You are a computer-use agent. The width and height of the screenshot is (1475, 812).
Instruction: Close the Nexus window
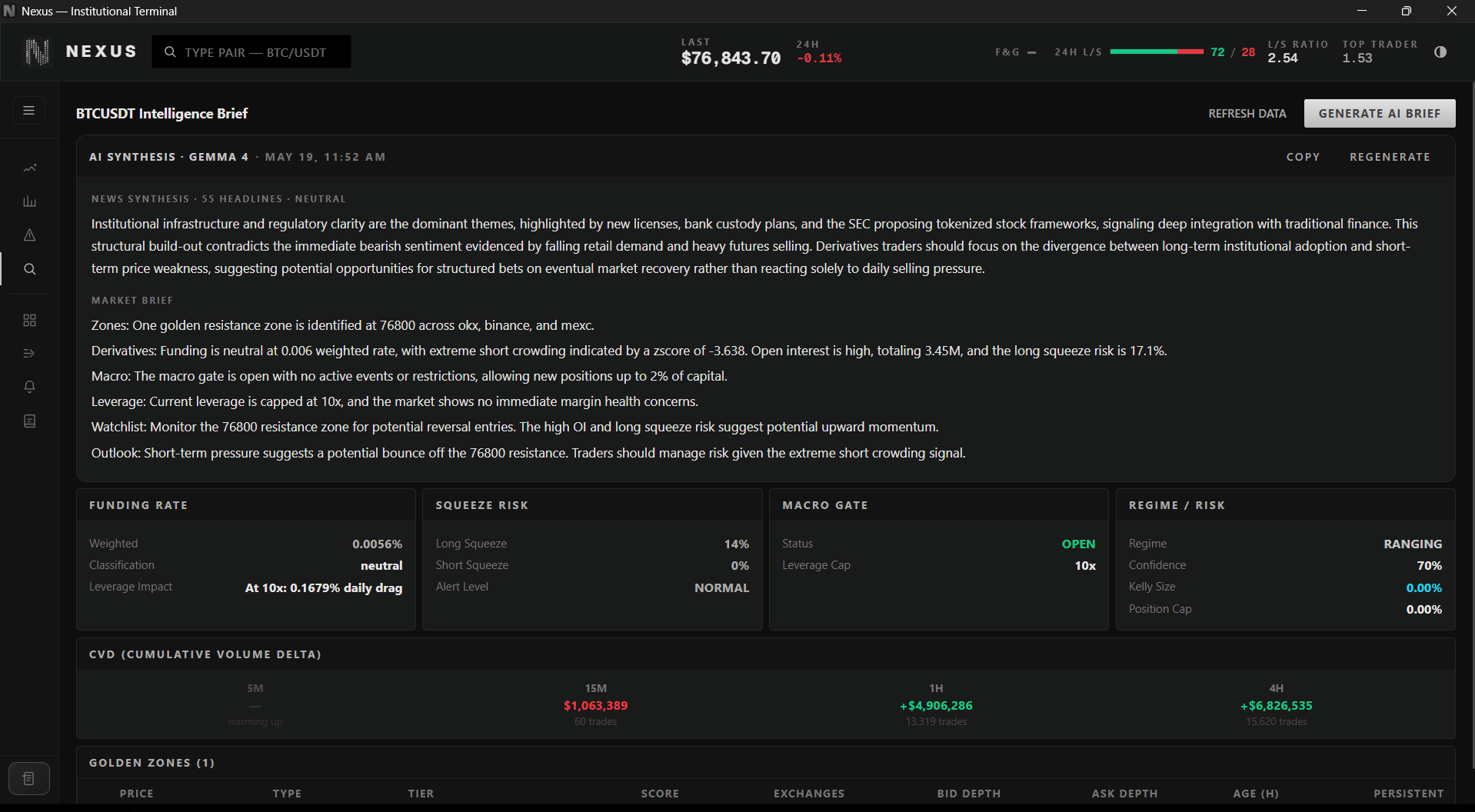click(x=1452, y=11)
